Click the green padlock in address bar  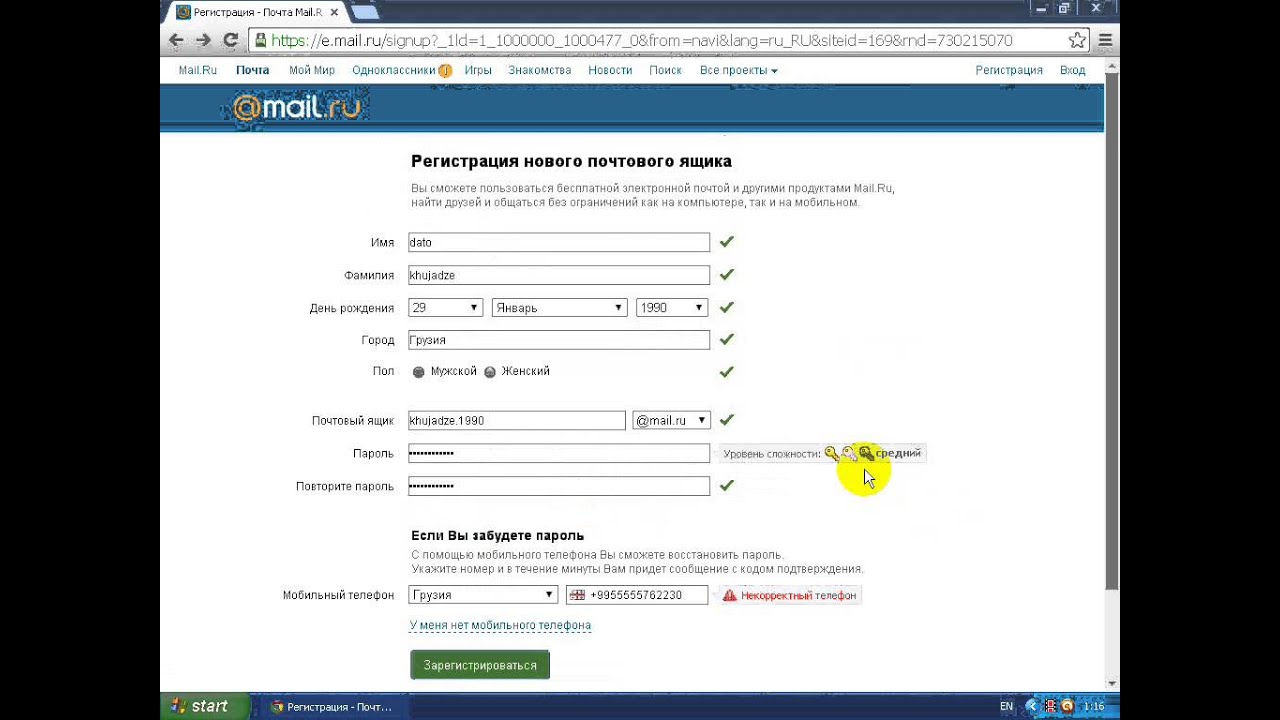(261, 41)
